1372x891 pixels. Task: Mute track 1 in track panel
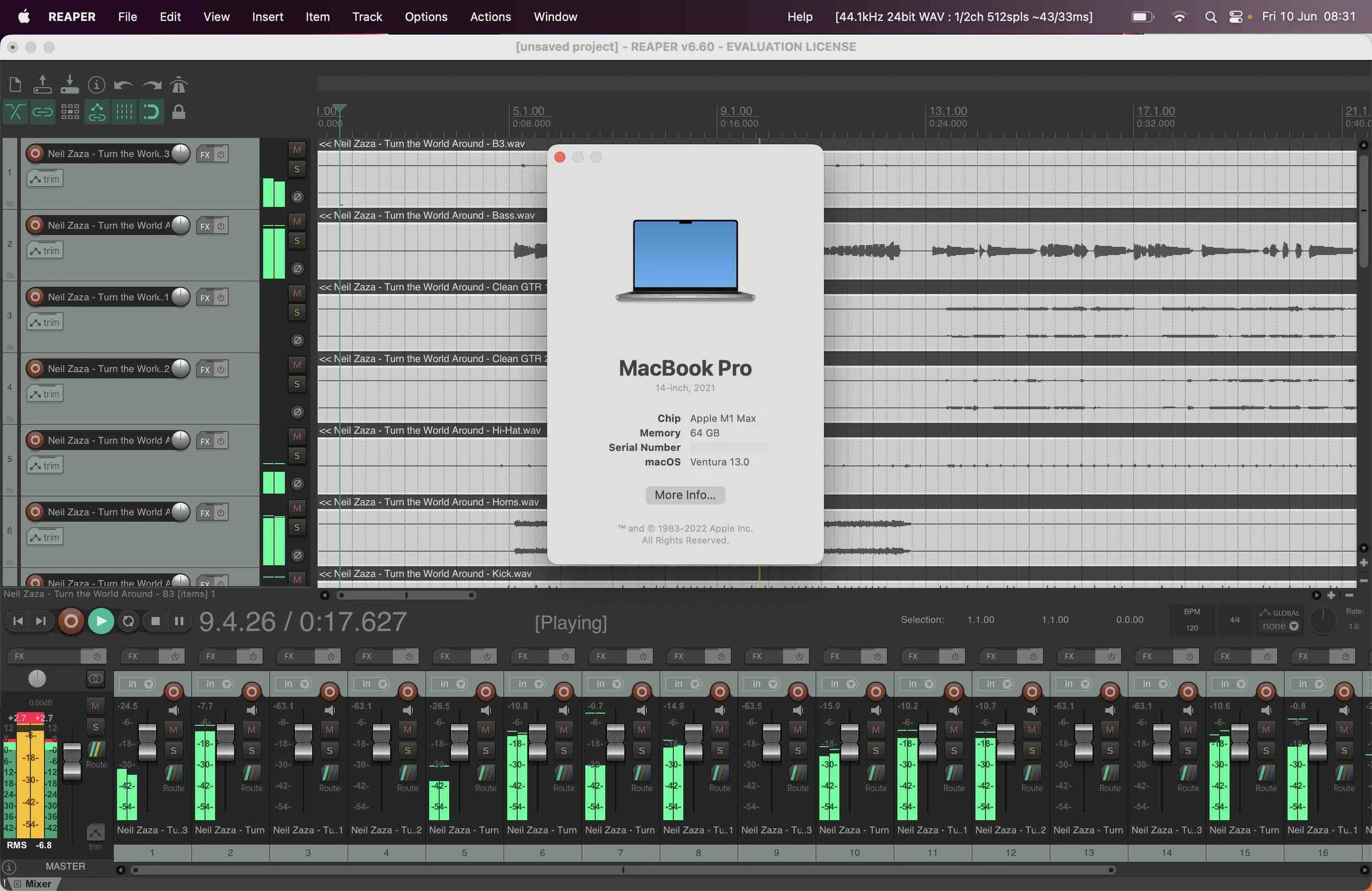pos(297,150)
